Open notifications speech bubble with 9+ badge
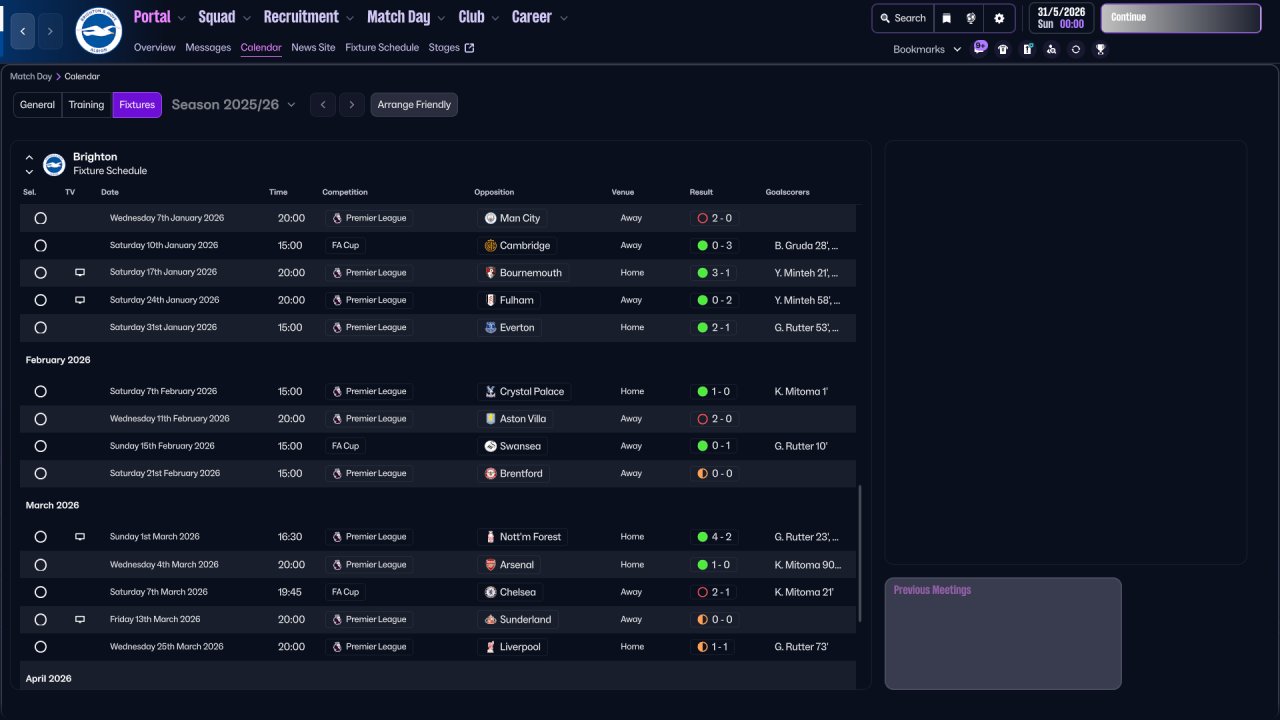This screenshot has width=1280, height=720. point(980,47)
